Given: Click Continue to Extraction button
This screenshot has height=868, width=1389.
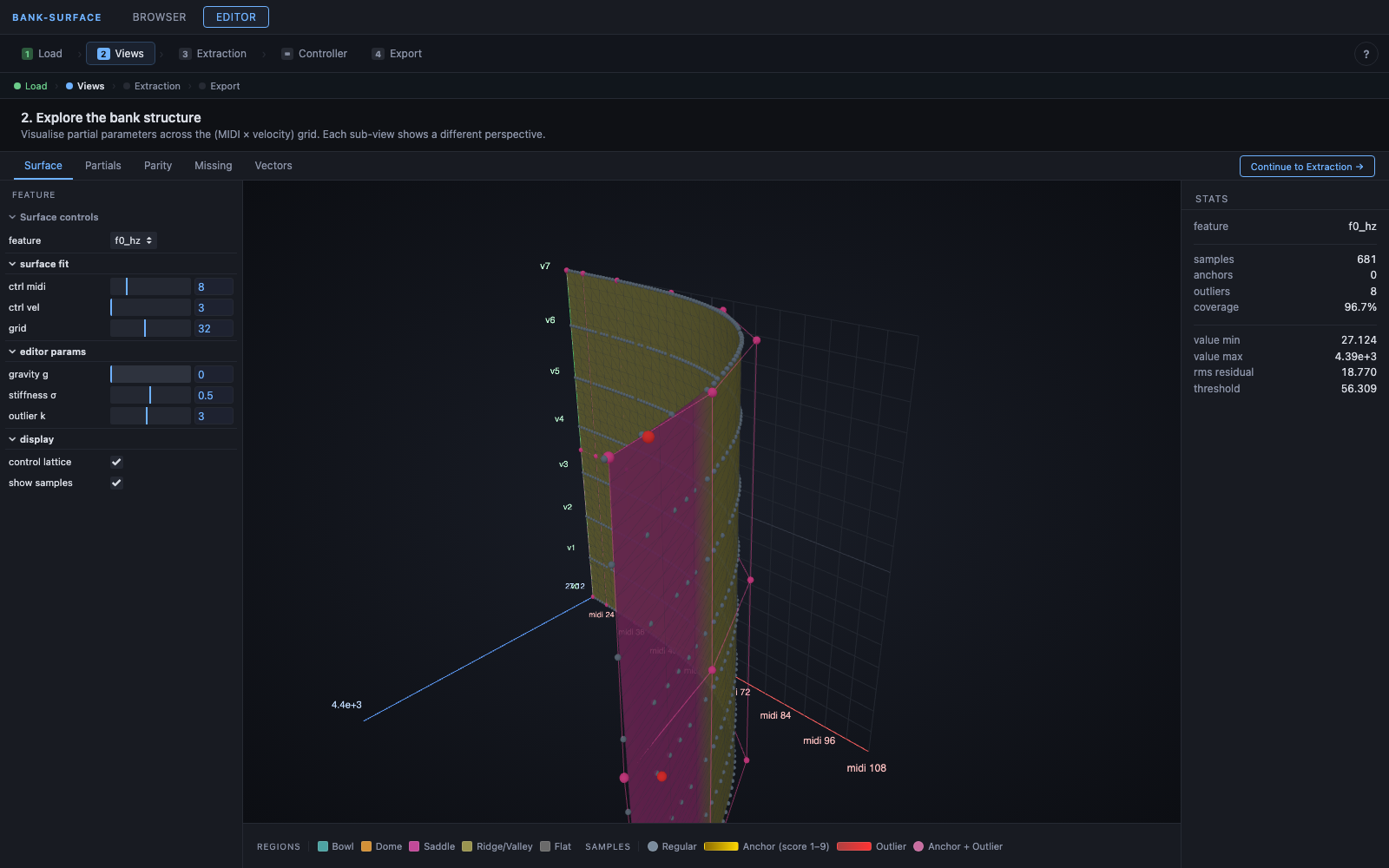Looking at the screenshot, I should (x=1307, y=167).
